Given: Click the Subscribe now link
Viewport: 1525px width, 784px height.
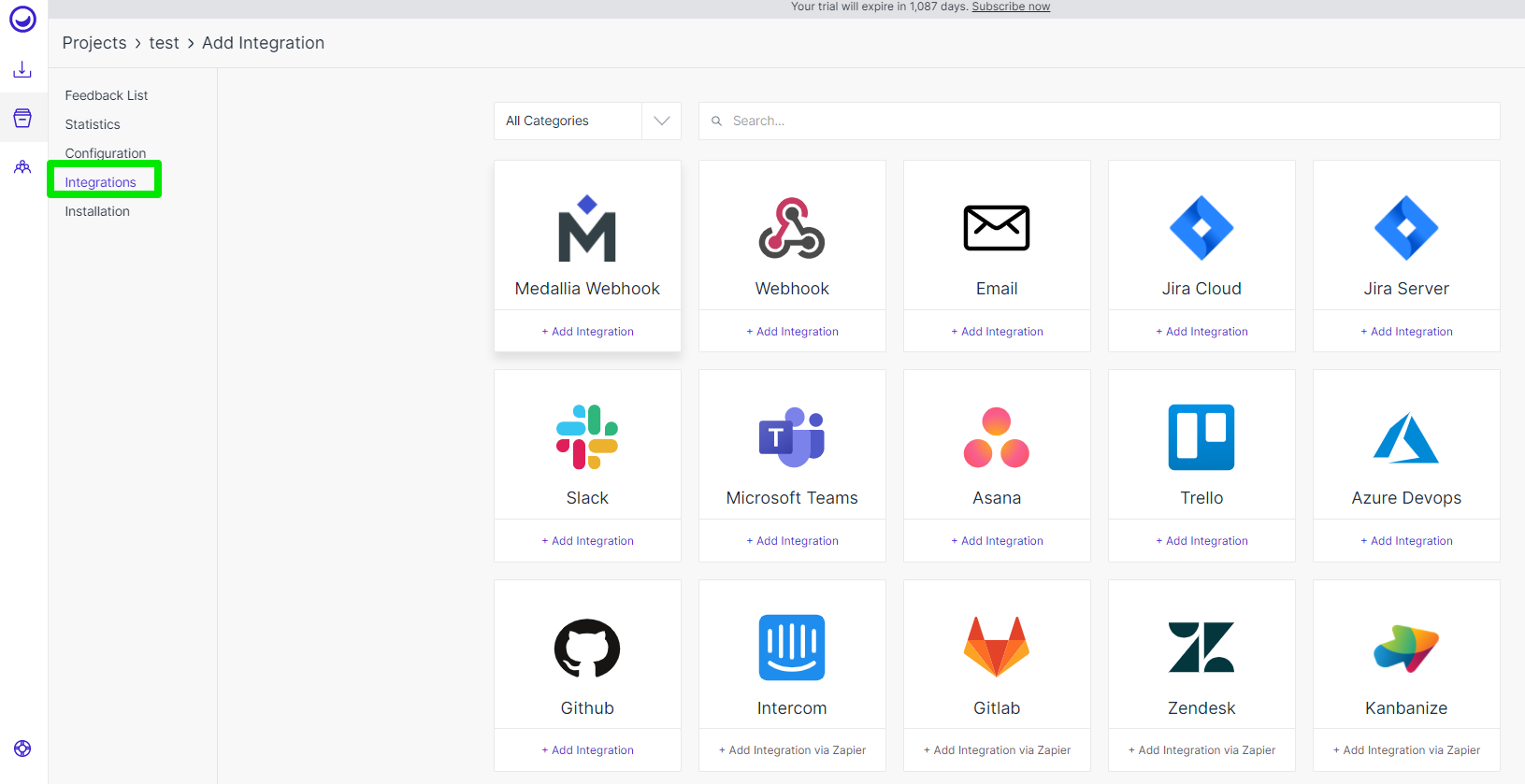Looking at the screenshot, I should click(x=1011, y=7).
